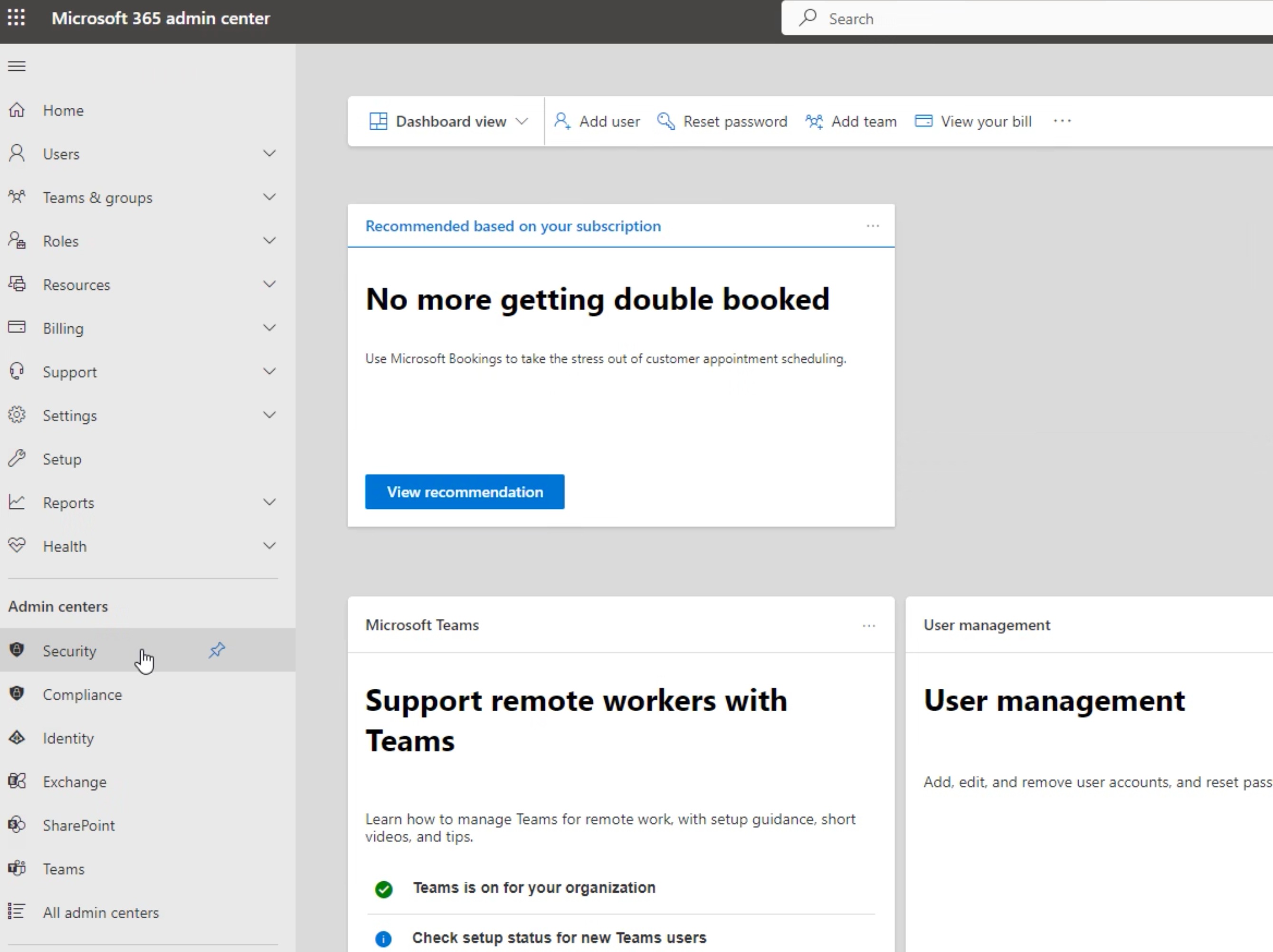1273x952 pixels.
Task: Click the Reset password key icon
Action: (665, 121)
